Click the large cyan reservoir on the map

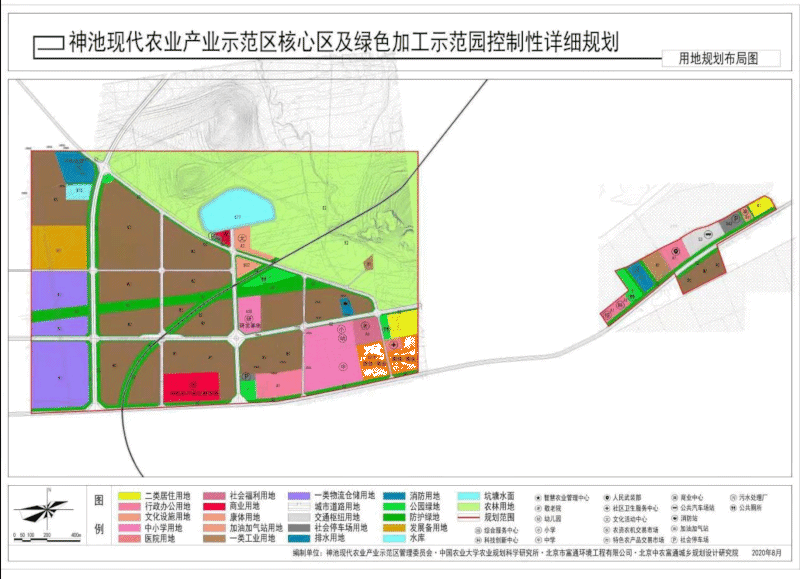point(237,210)
